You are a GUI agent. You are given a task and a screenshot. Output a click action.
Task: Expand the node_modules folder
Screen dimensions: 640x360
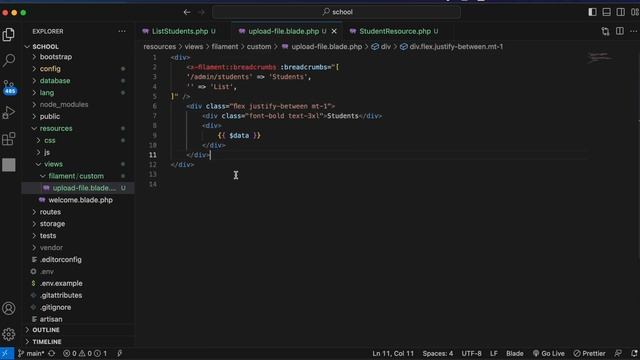coord(78,104)
